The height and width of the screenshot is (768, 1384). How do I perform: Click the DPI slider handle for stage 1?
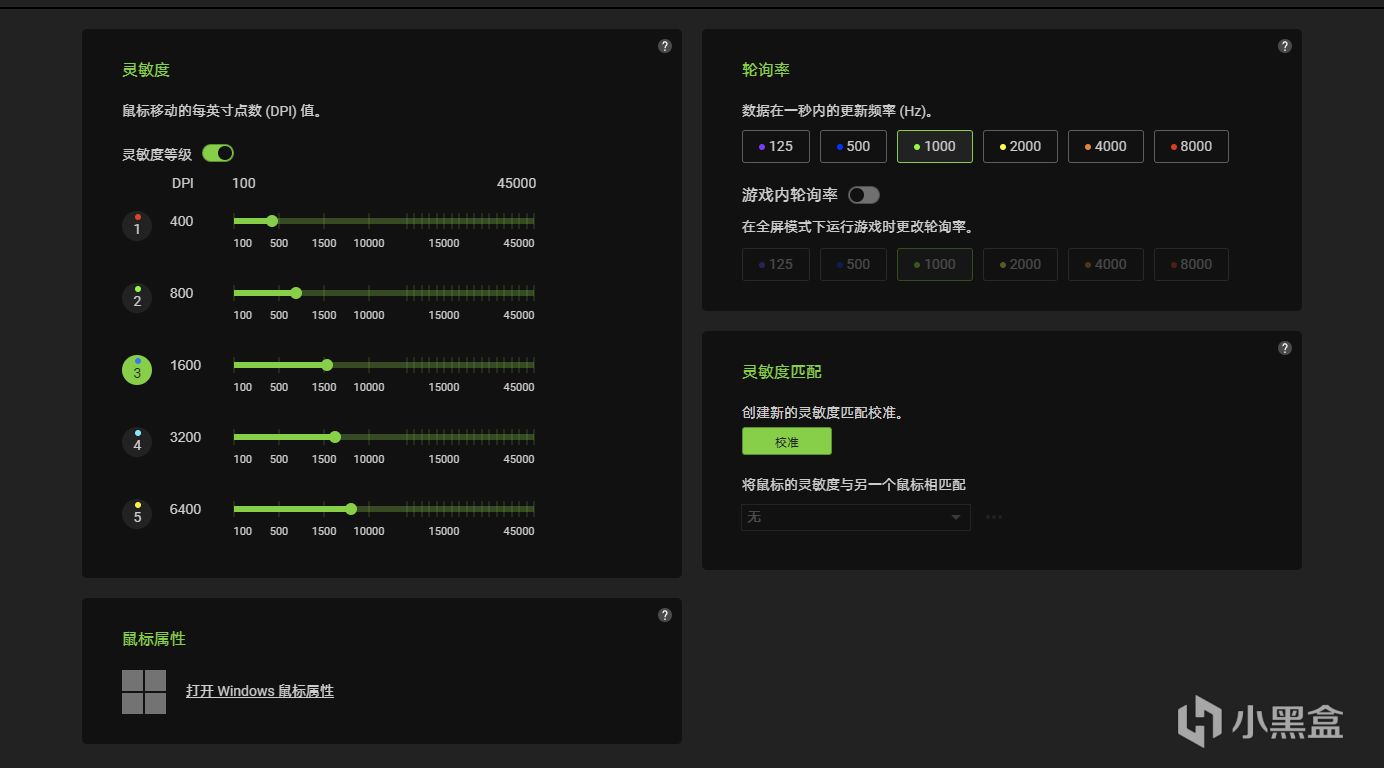271,221
